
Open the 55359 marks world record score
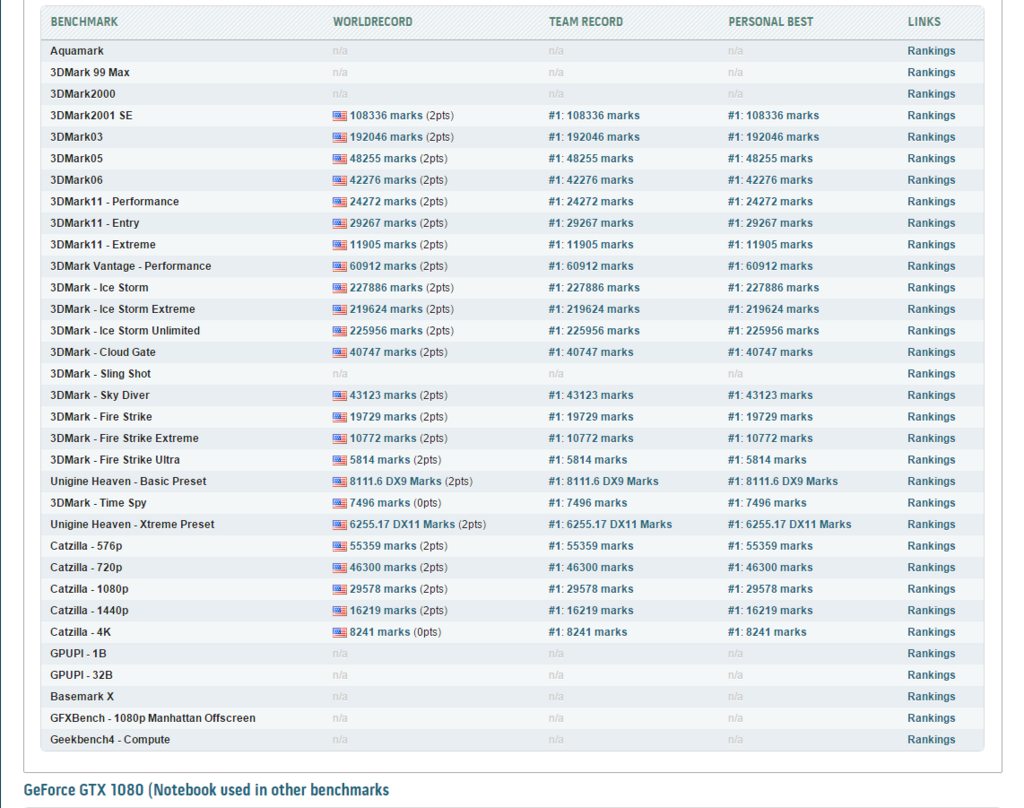click(383, 547)
